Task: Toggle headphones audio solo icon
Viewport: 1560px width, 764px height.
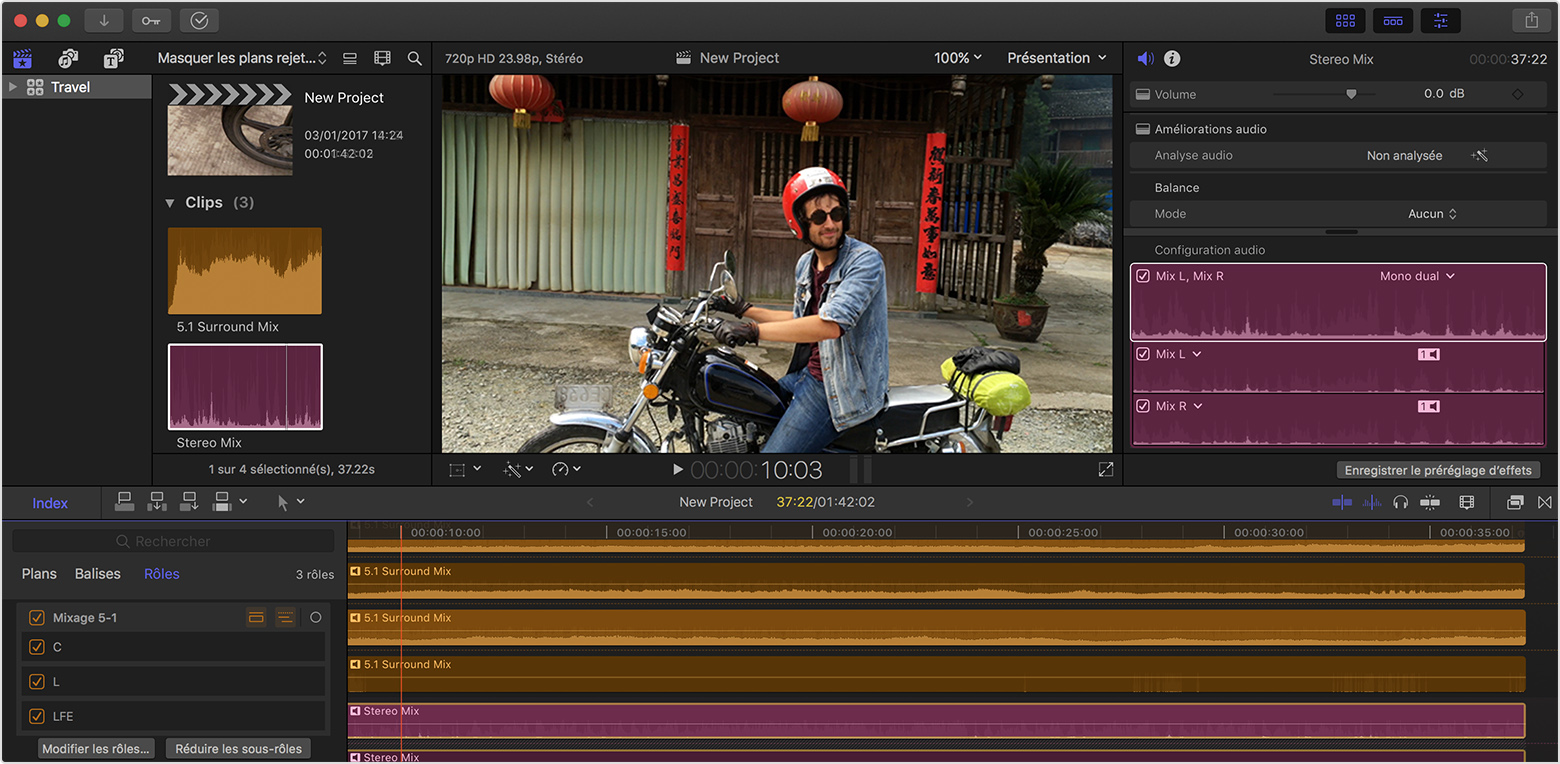Action: (1400, 502)
